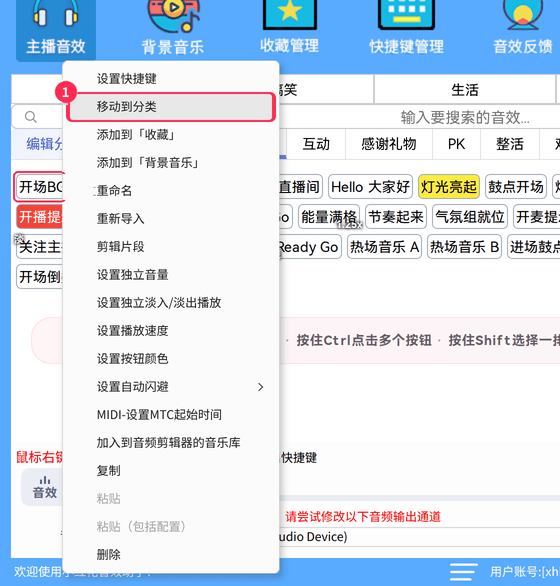The image size is (560, 586).
Task: Open the PK sub-tab
Action: pyautogui.click(x=456, y=144)
